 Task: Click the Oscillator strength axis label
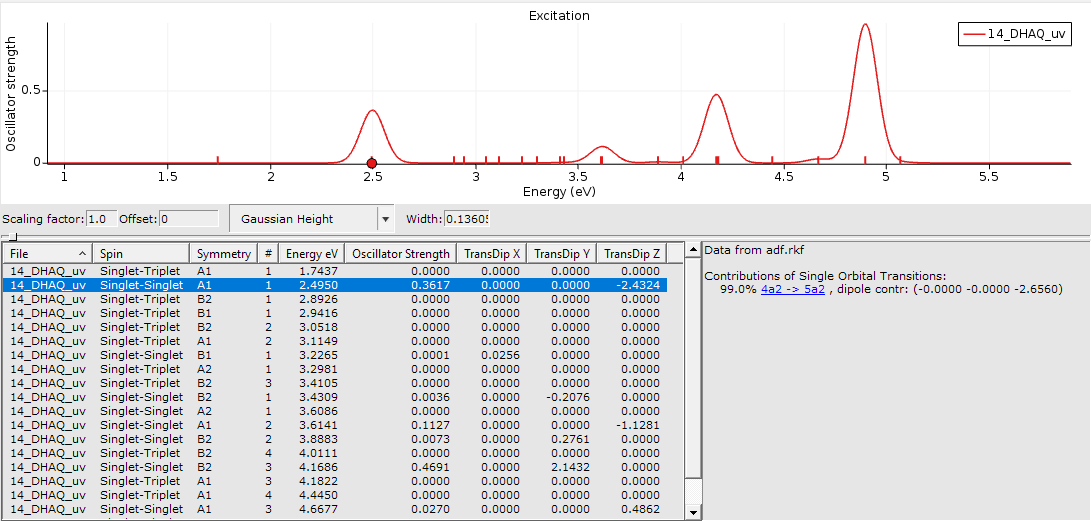point(11,96)
